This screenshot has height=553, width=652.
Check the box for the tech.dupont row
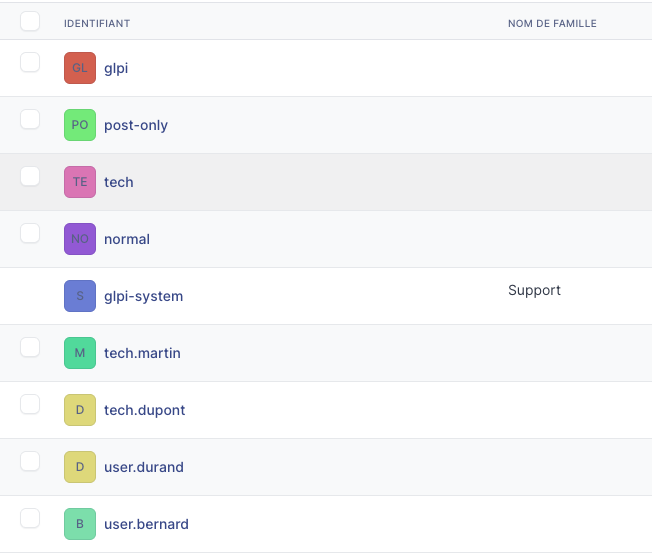coord(30,404)
